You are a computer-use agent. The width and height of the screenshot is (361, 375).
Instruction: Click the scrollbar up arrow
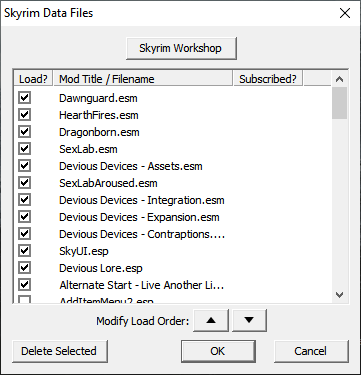(340, 79)
